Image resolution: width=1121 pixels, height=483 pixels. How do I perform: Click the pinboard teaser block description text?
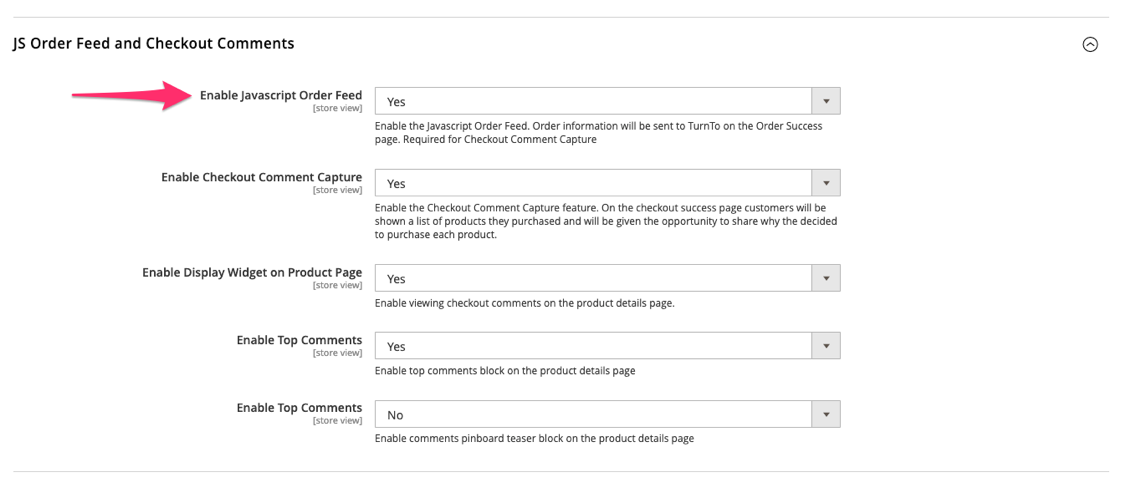(x=534, y=439)
